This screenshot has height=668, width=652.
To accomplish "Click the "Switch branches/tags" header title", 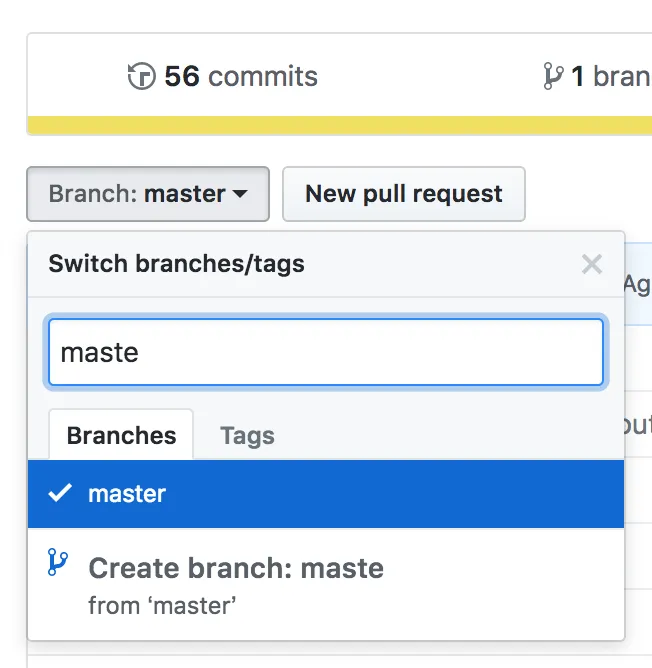I will tap(176, 264).
